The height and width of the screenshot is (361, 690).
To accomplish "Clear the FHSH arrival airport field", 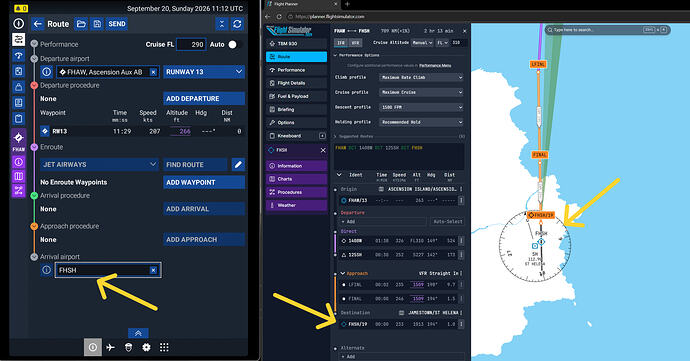I will [x=153, y=270].
